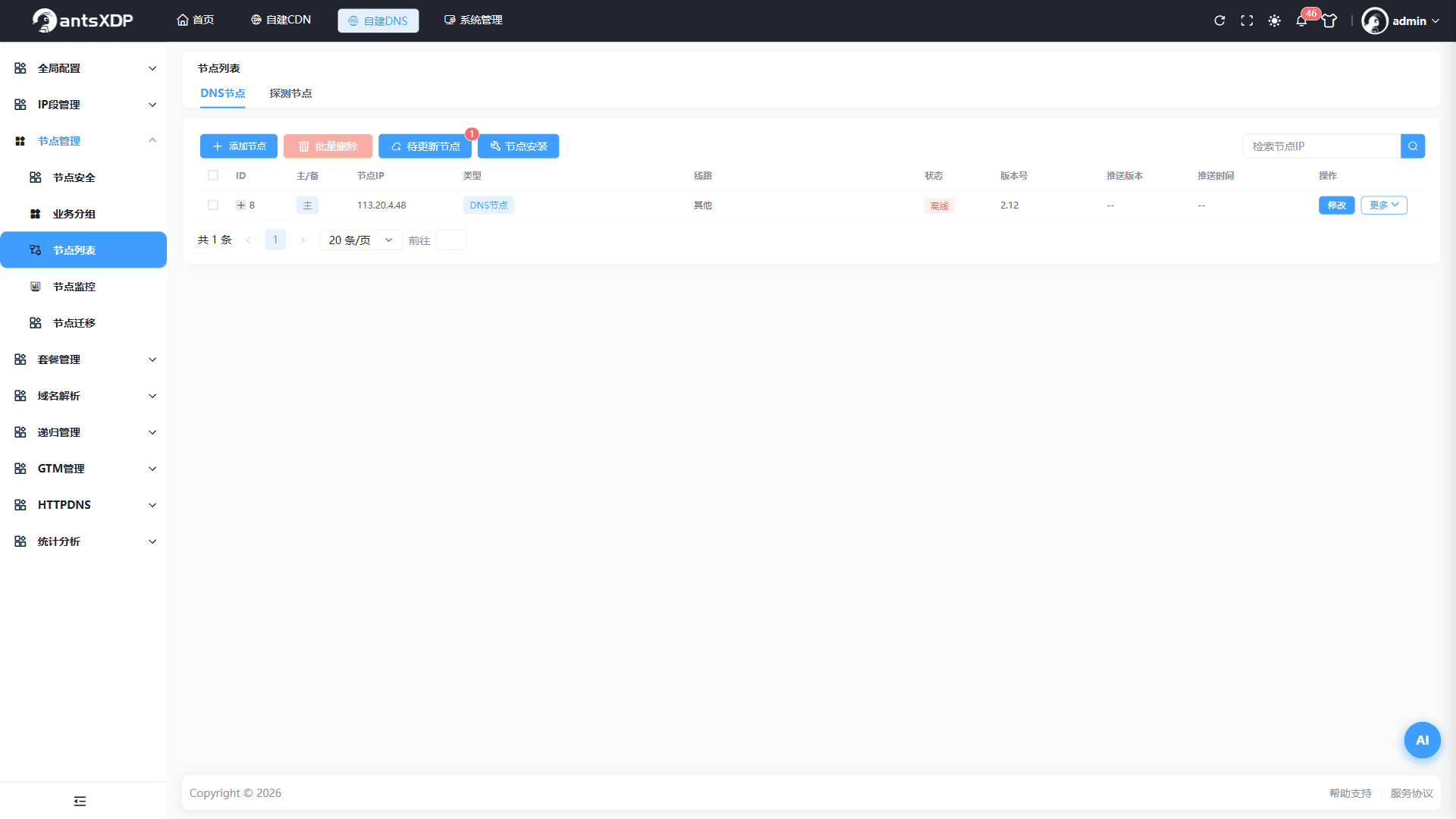
Task: Open the admin user dropdown
Action: point(1415,21)
